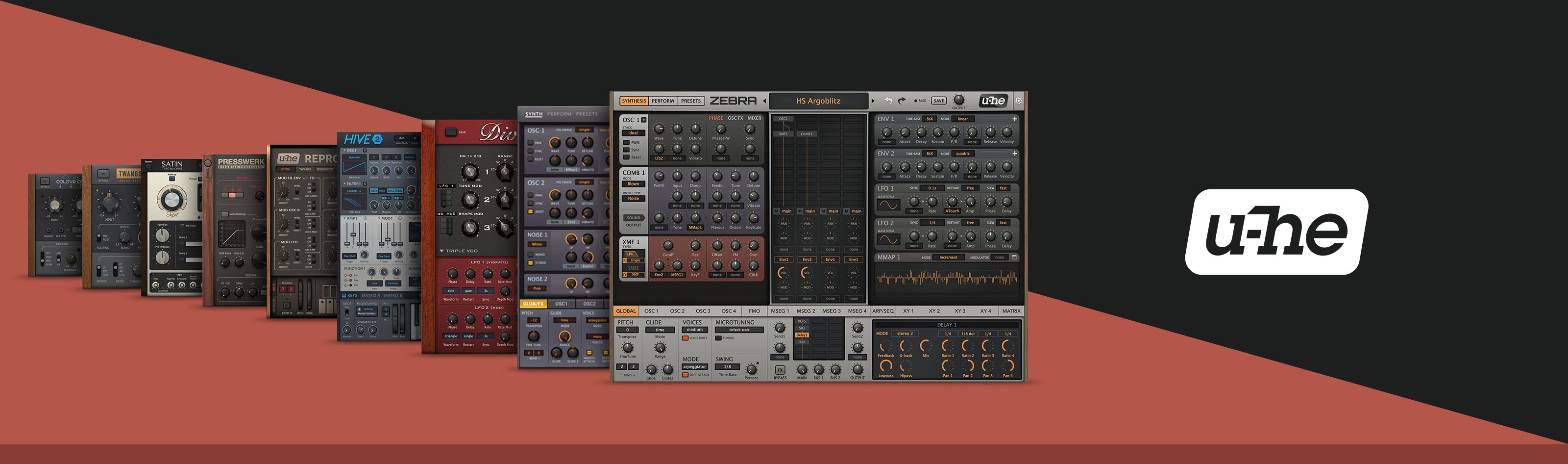Click the Swing Percent knob
The image size is (1568, 464).
pos(752,369)
